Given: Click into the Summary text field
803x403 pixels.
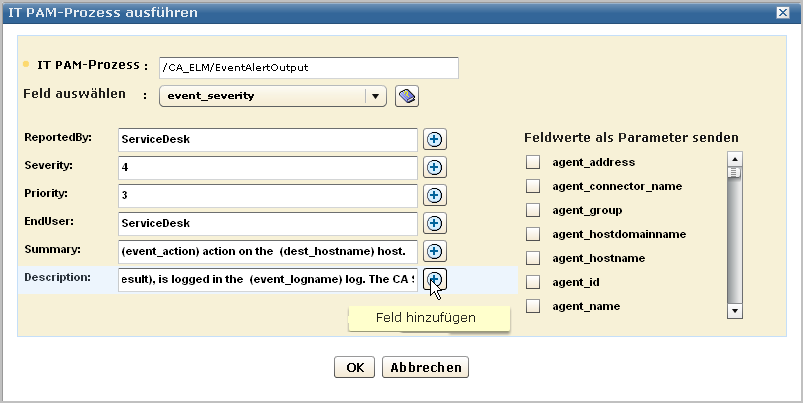Looking at the screenshot, I should click(267, 251).
